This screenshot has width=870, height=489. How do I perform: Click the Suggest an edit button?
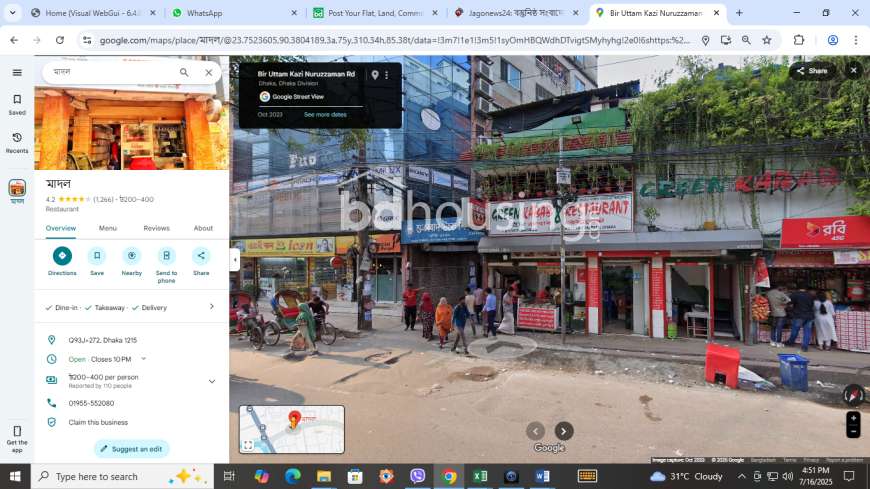pyautogui.click(x=131, y=448)
